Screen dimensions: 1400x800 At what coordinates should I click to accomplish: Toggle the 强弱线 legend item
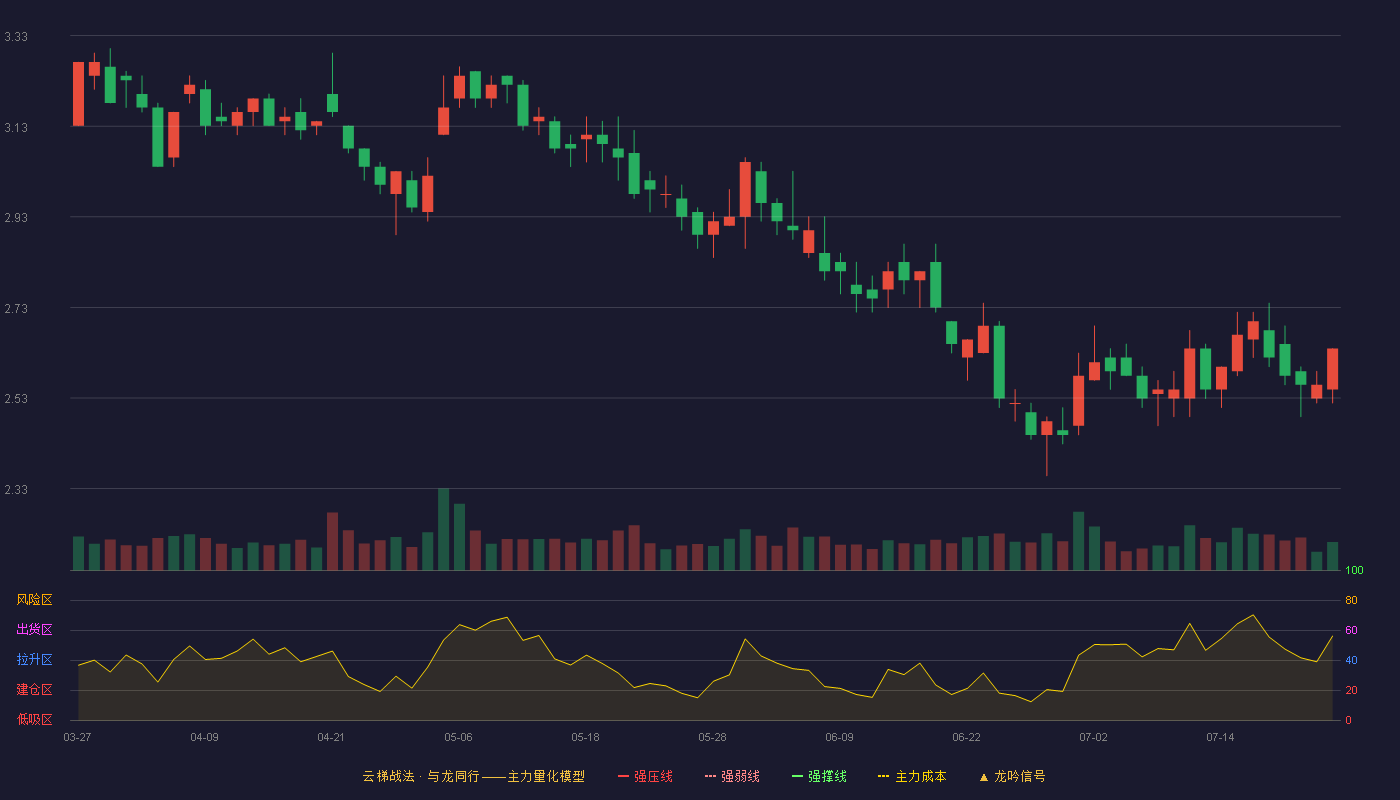pos(732,776)
